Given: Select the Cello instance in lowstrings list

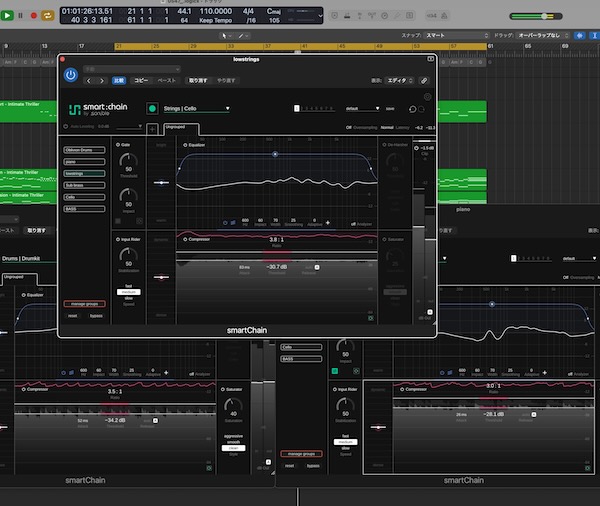Looking at the screenshot, I should pos(84,197).
